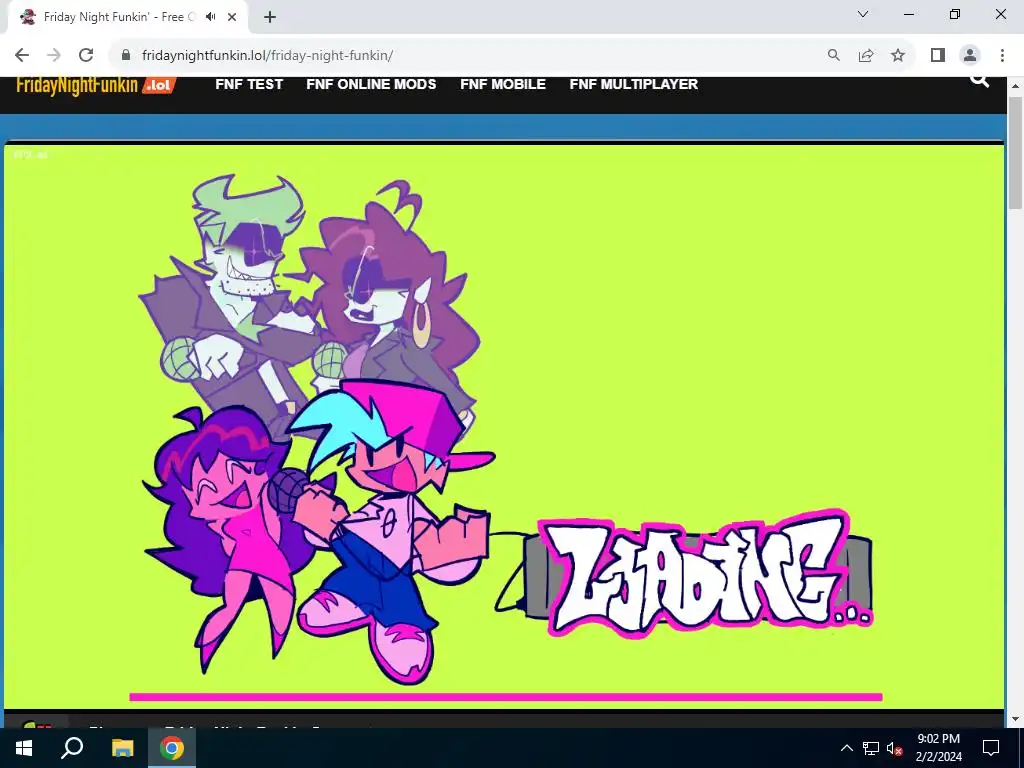Go back with the browser back arrow
Viewport: 1024px width, 768px height.
pyautogui.click(x=22, y=56)
